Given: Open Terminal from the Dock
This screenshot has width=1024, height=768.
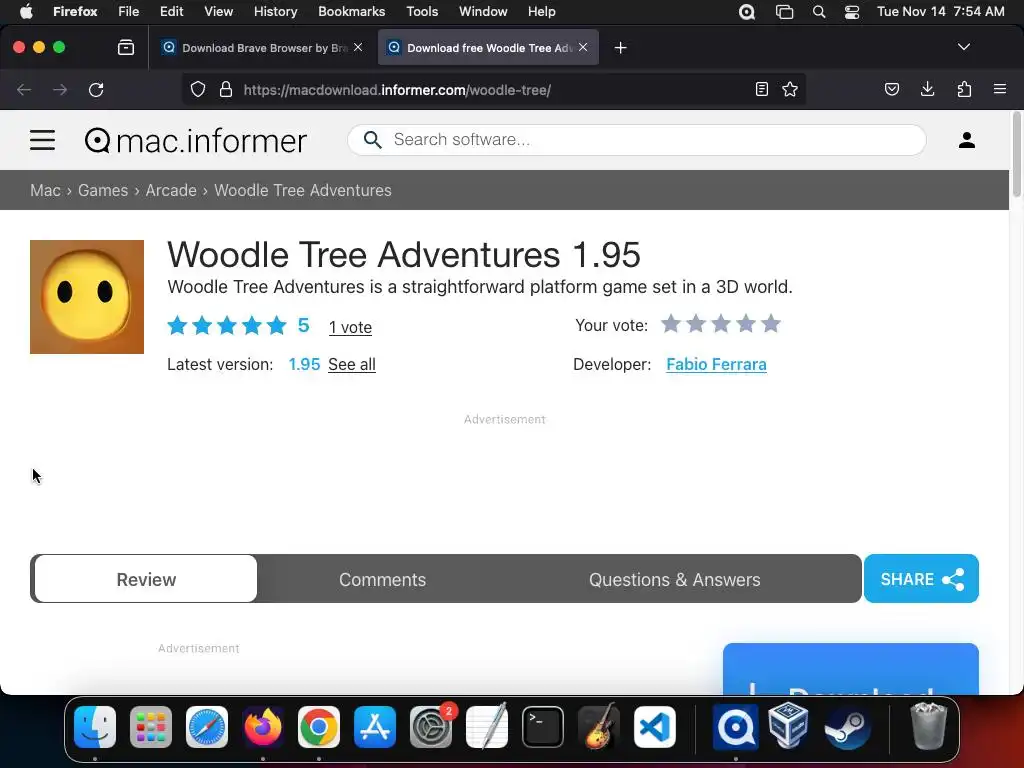Looking at the screenshot, I should click(x=543, y=727).
